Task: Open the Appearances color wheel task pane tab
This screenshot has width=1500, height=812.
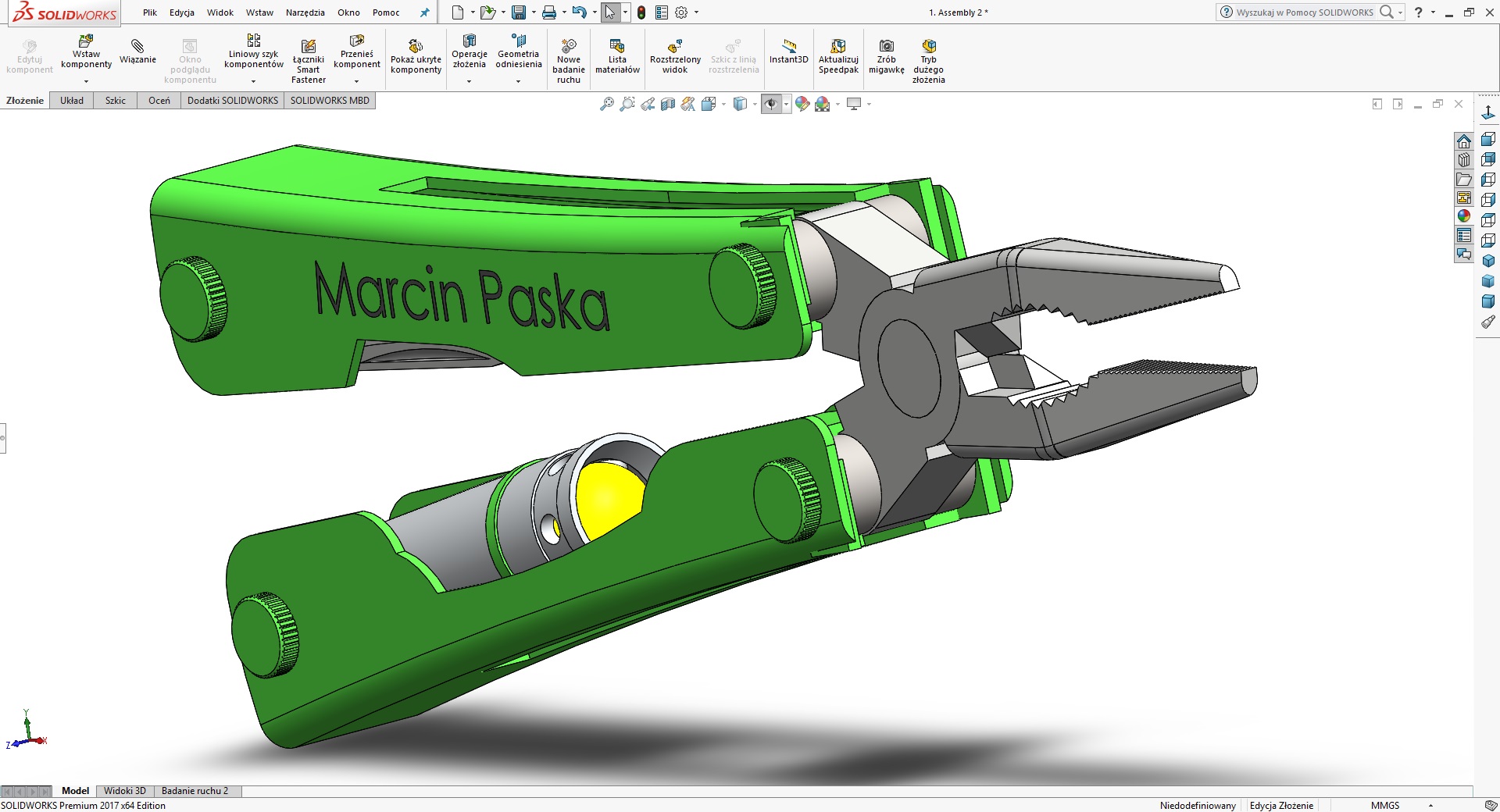Action: 1464,216
